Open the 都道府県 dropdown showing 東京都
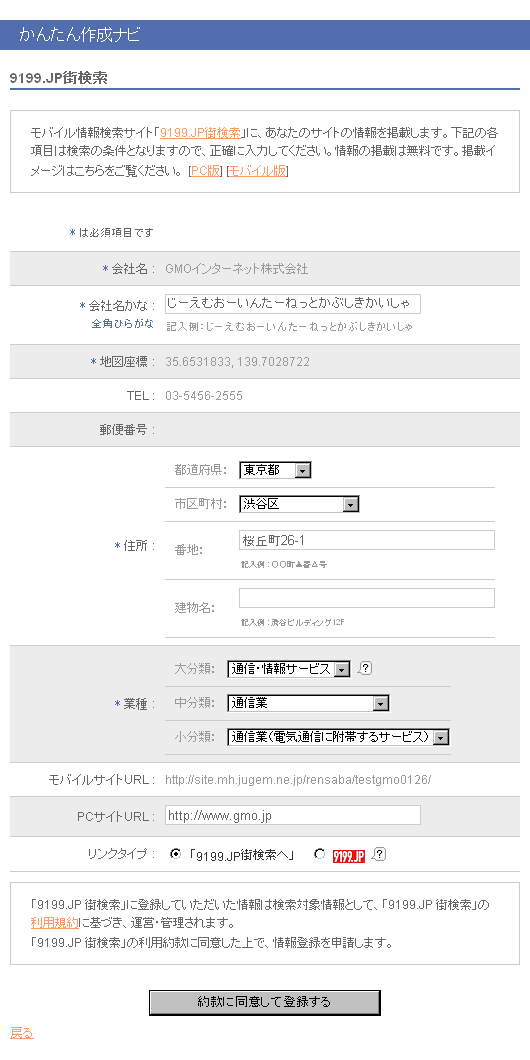 [x=275, y=470]
